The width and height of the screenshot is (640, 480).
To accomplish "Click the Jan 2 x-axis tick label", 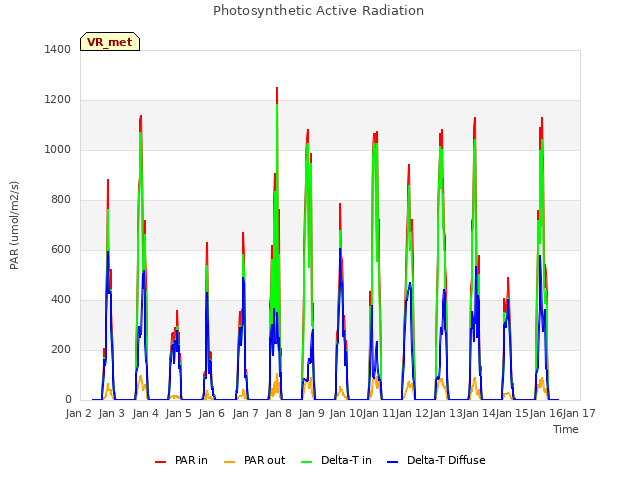I will 78,413.
